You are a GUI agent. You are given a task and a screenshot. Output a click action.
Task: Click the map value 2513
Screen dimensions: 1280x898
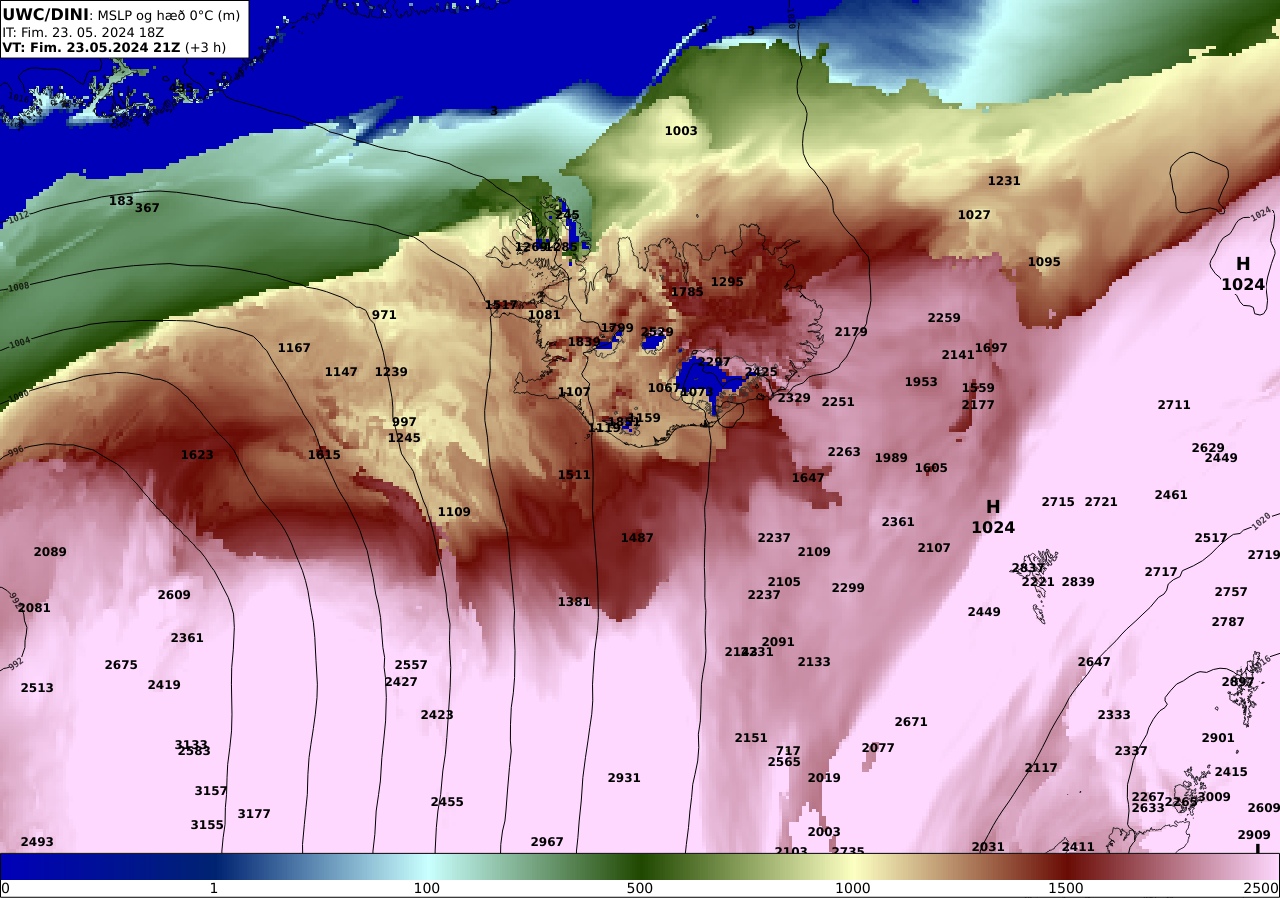[37, 688]
